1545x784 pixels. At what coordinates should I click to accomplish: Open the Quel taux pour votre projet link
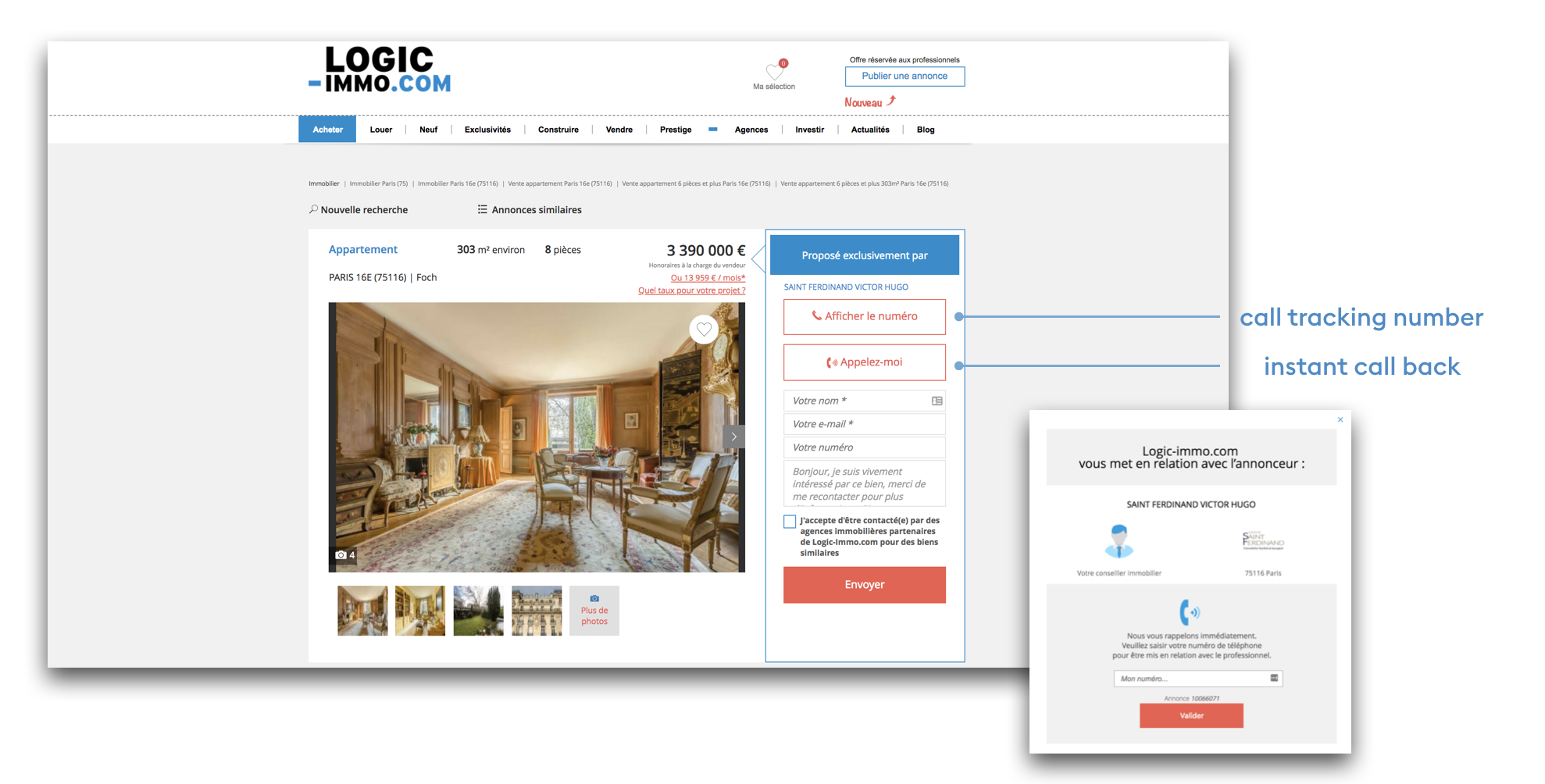[x=691, y=290]
